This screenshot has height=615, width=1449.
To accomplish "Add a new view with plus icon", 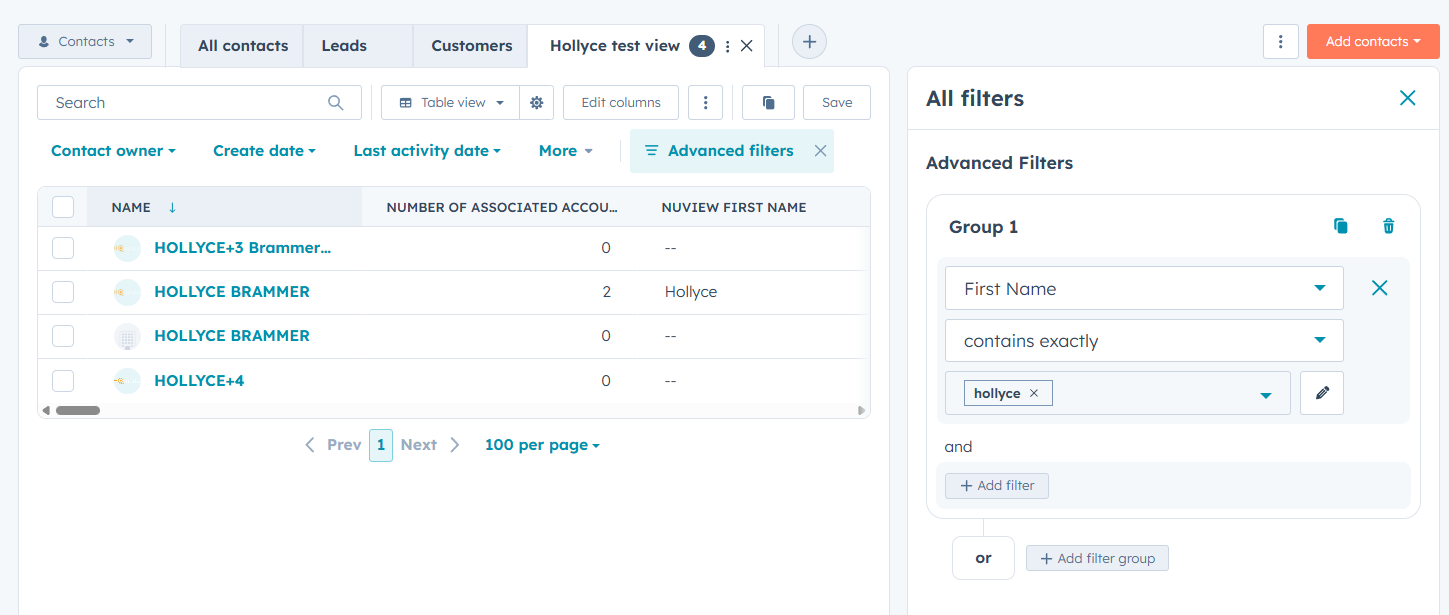I will tap(809, 42).
